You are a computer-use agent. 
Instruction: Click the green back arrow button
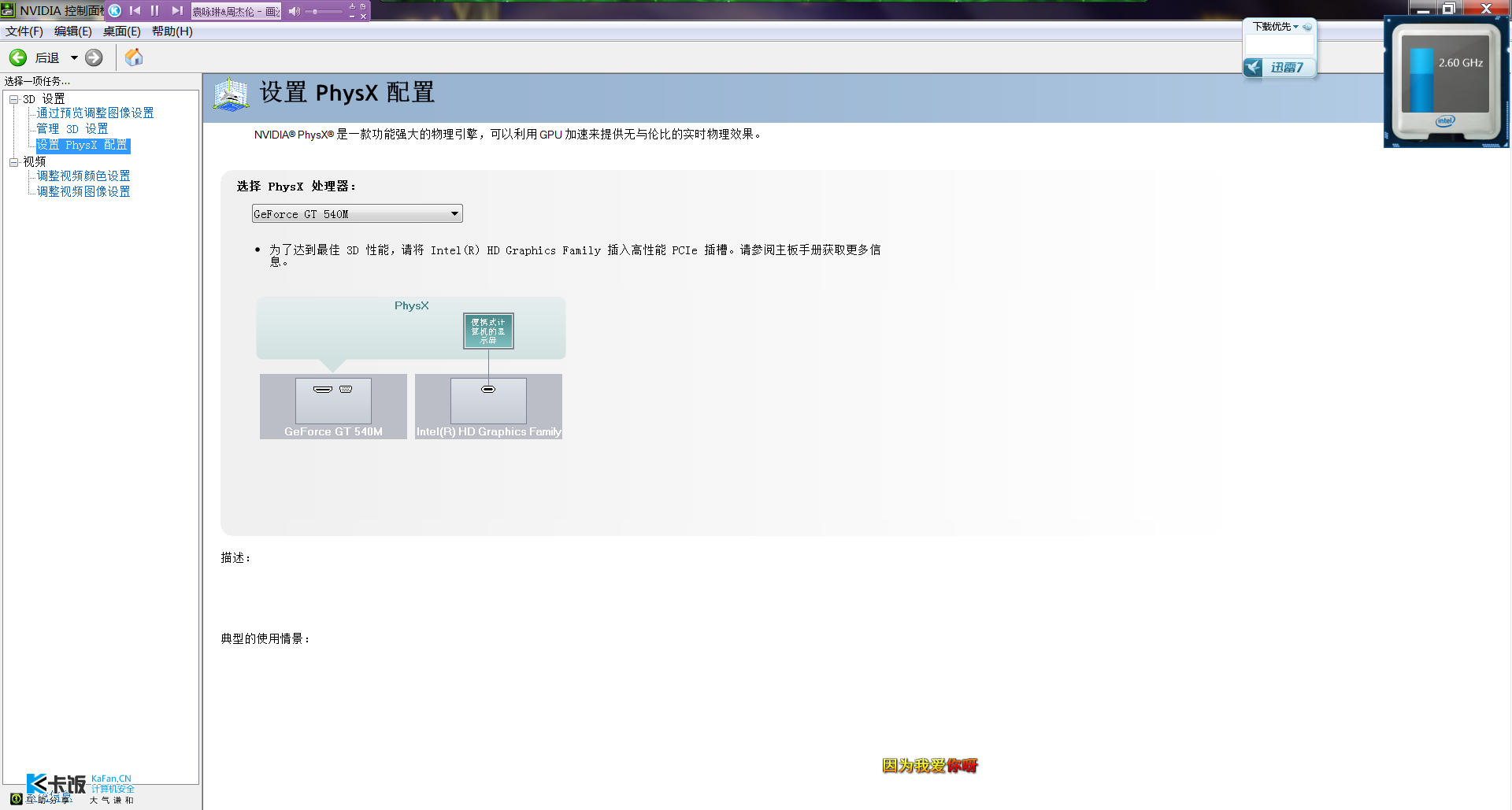17,57
